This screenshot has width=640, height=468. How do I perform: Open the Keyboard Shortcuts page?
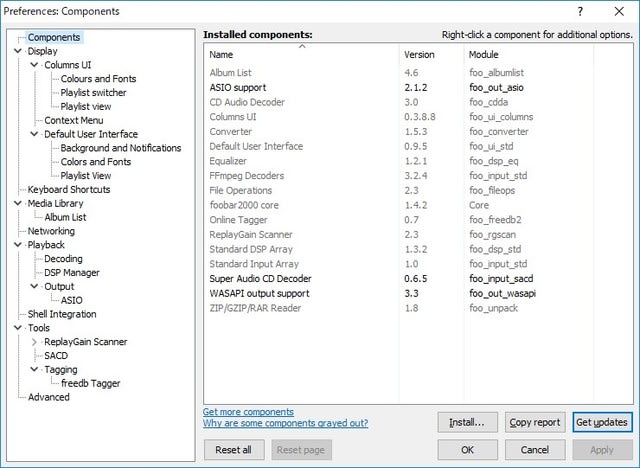(x=69, y=190)
